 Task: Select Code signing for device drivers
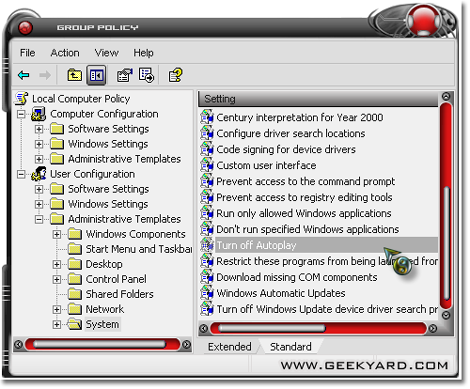tap(286, 149)
